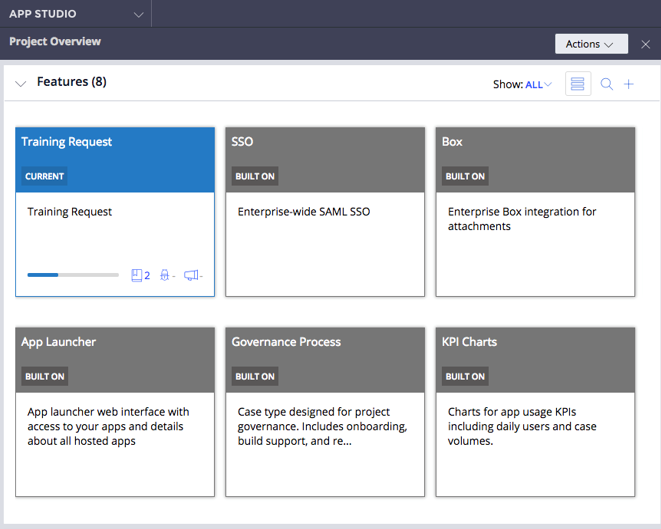The height and width of the screenshot is (529, 661).
Task: Close the Project Overview panel
Action: (646, 44)
